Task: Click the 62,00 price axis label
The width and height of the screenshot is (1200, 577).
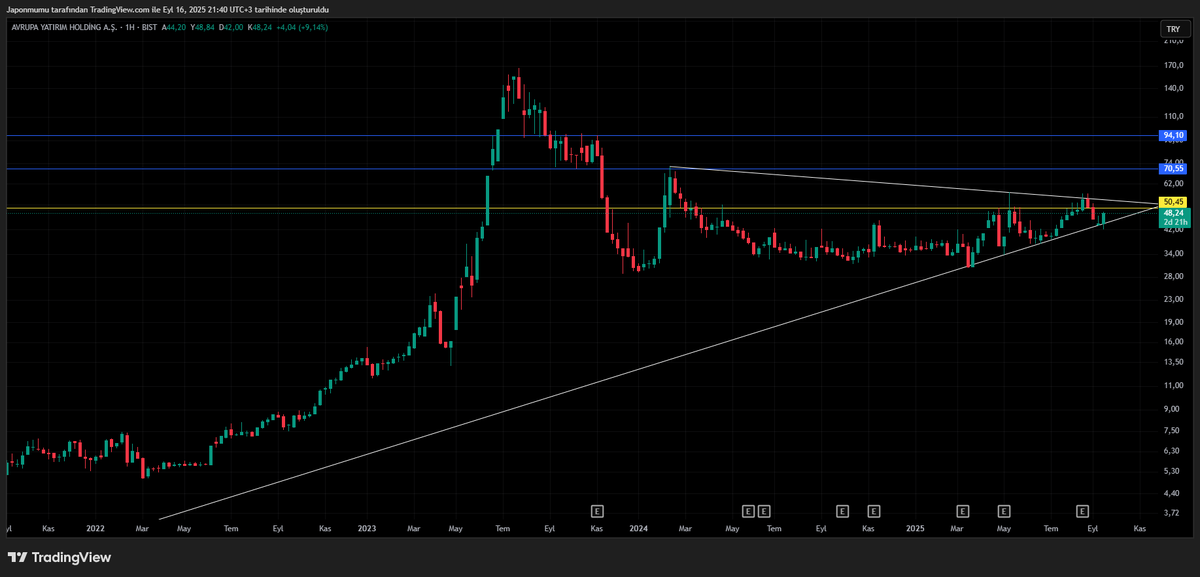Action: (x=1172, y=184)
